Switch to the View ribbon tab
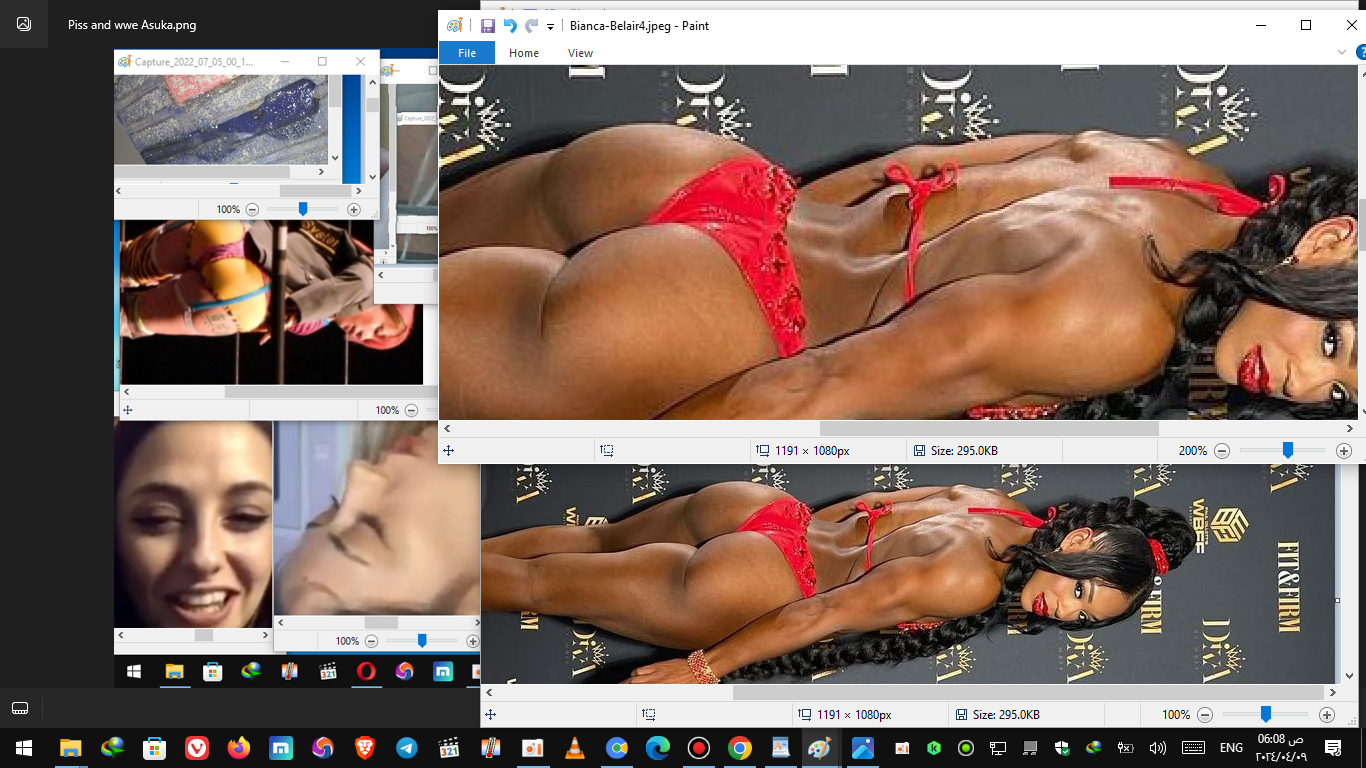 pos(580,53)
